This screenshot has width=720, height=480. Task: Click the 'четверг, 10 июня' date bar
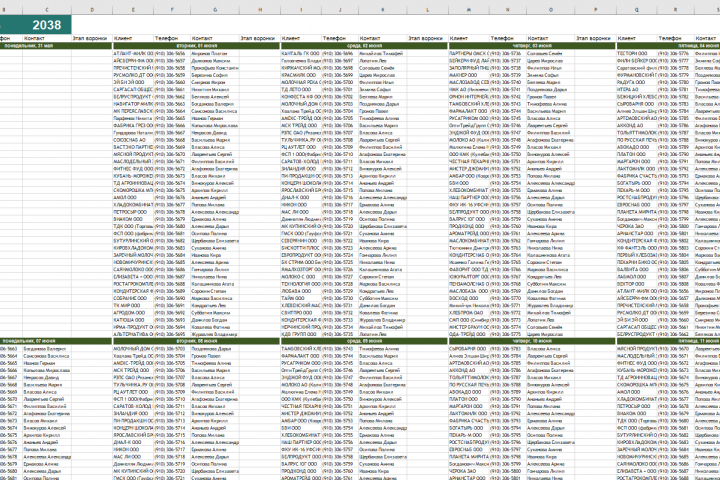click(x=532, y=341)
